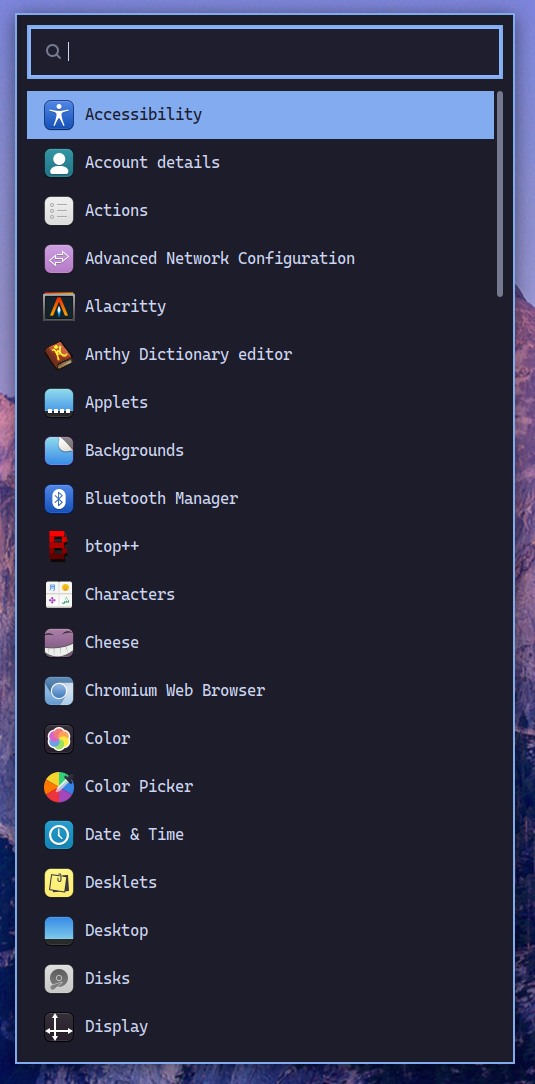Open "Chromium Web Browser" text entry
The image size is (535, 1084).
click(175, 691)
